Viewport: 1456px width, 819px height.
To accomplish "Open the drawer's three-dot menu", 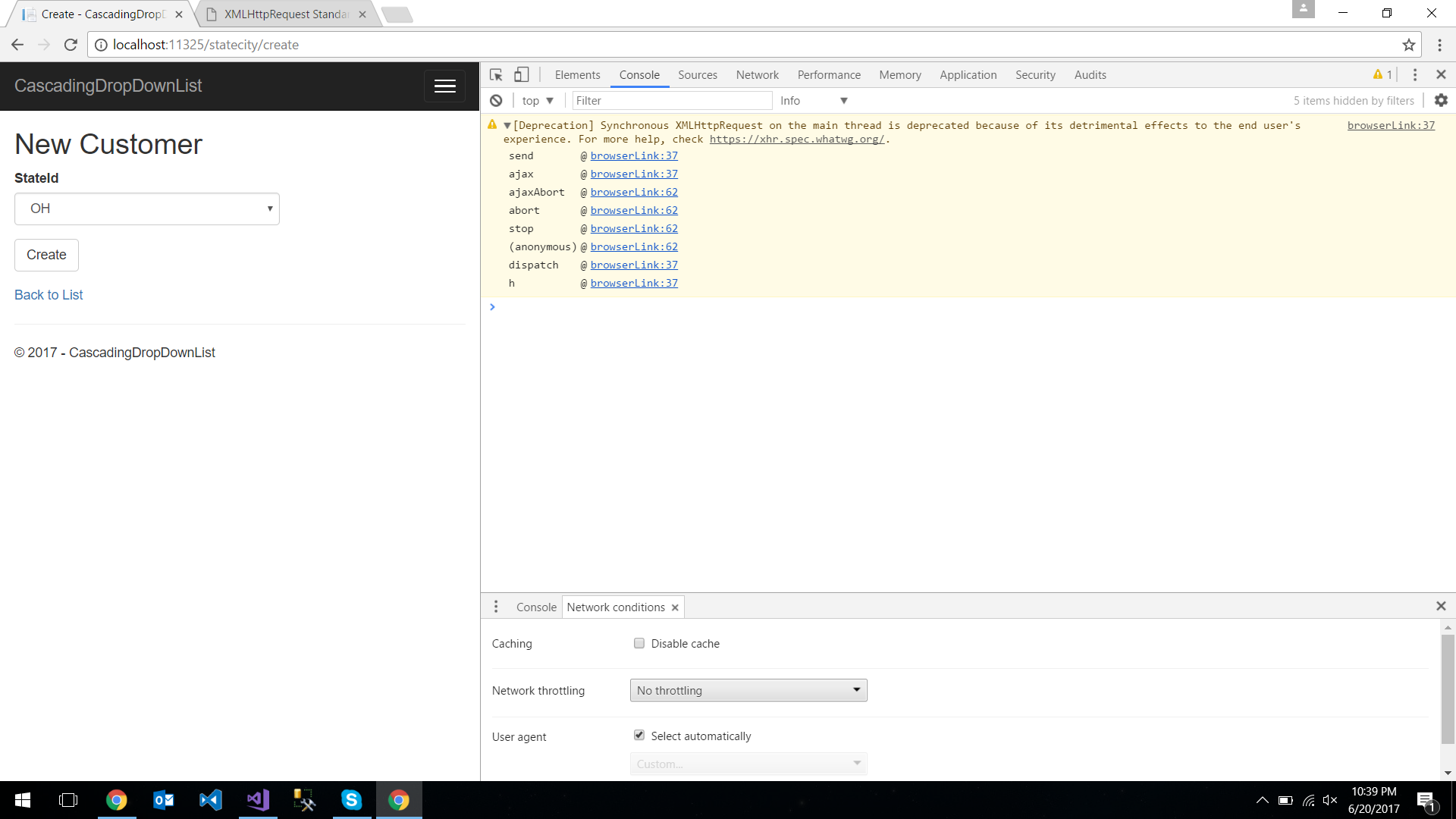I will [496, 607].
